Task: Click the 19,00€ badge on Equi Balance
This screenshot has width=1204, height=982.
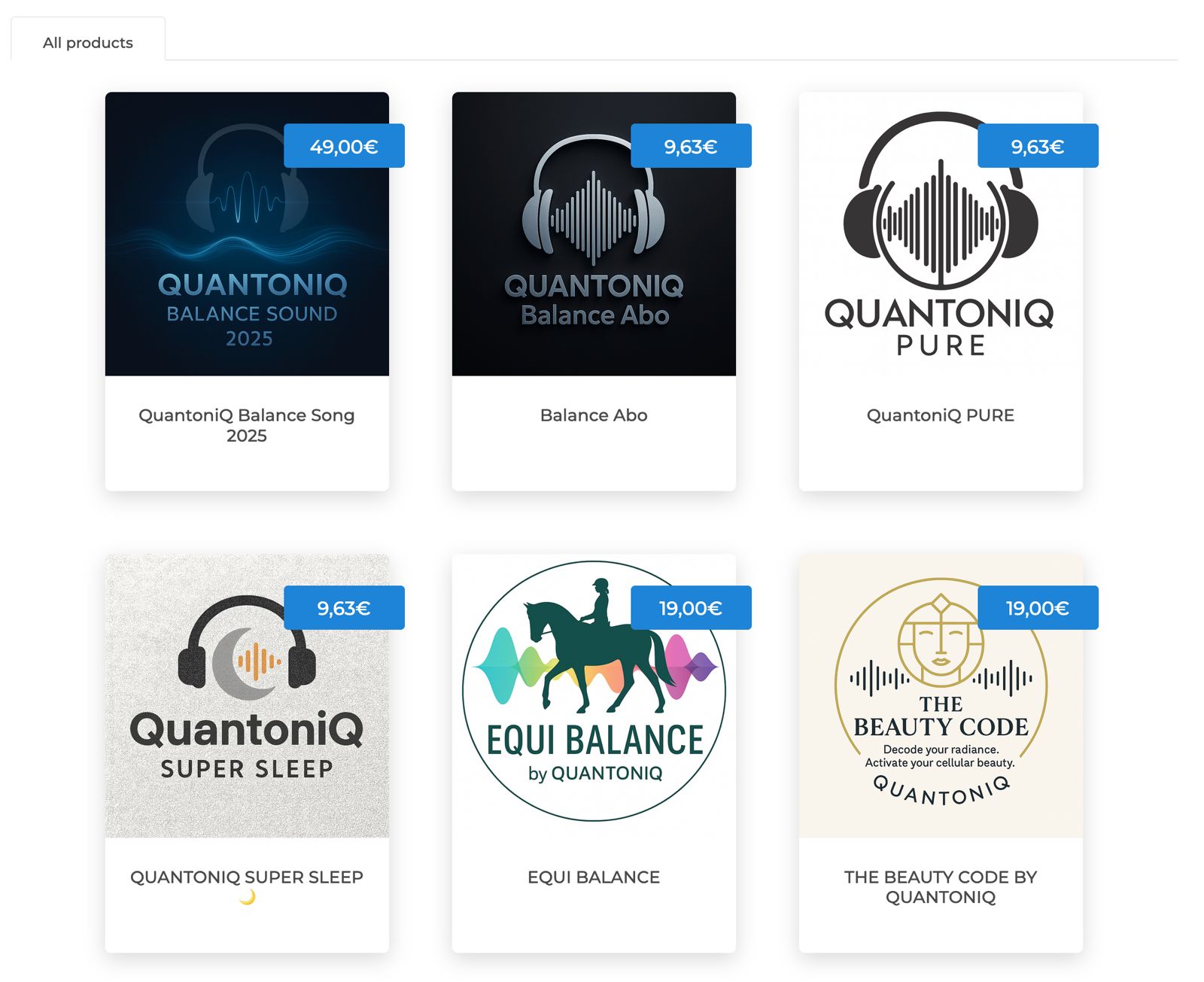Action: click(x=691, y=608)
